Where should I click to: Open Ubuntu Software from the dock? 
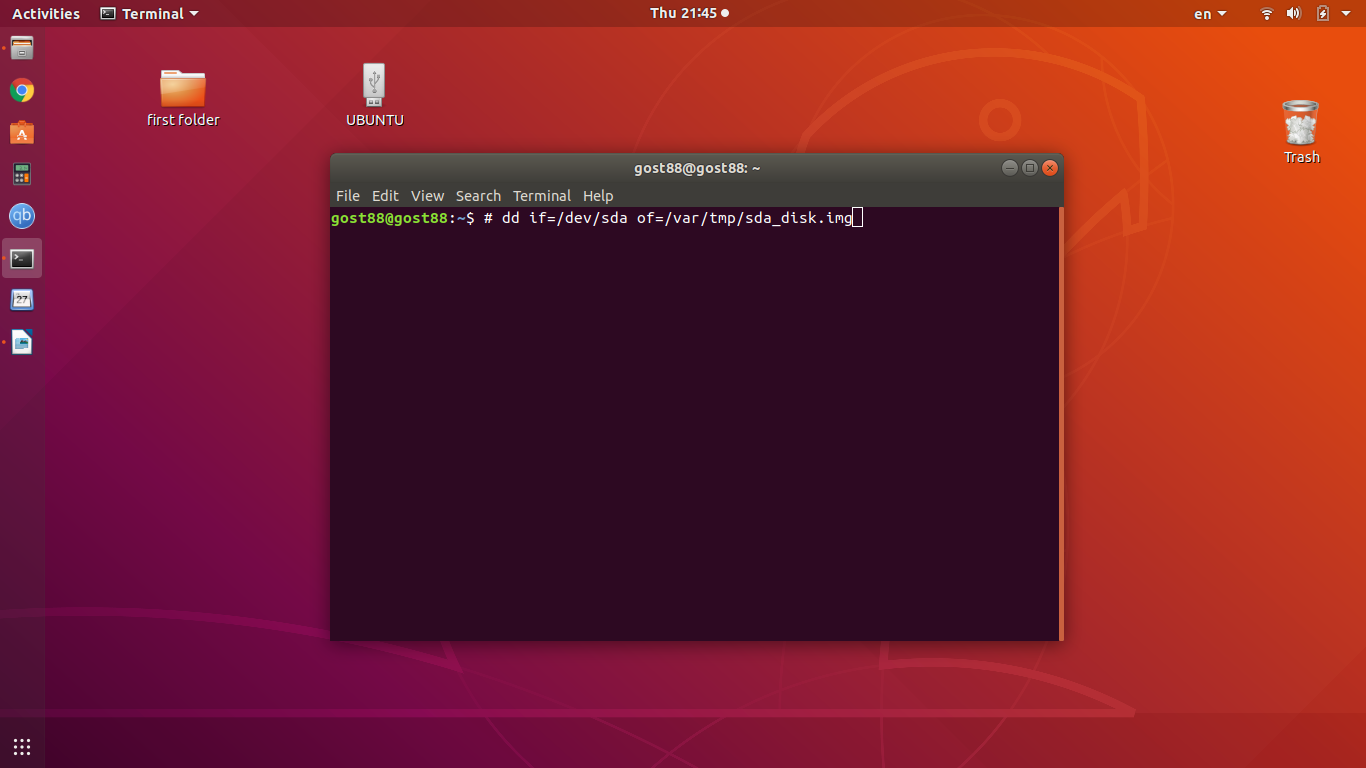(22, 132)
